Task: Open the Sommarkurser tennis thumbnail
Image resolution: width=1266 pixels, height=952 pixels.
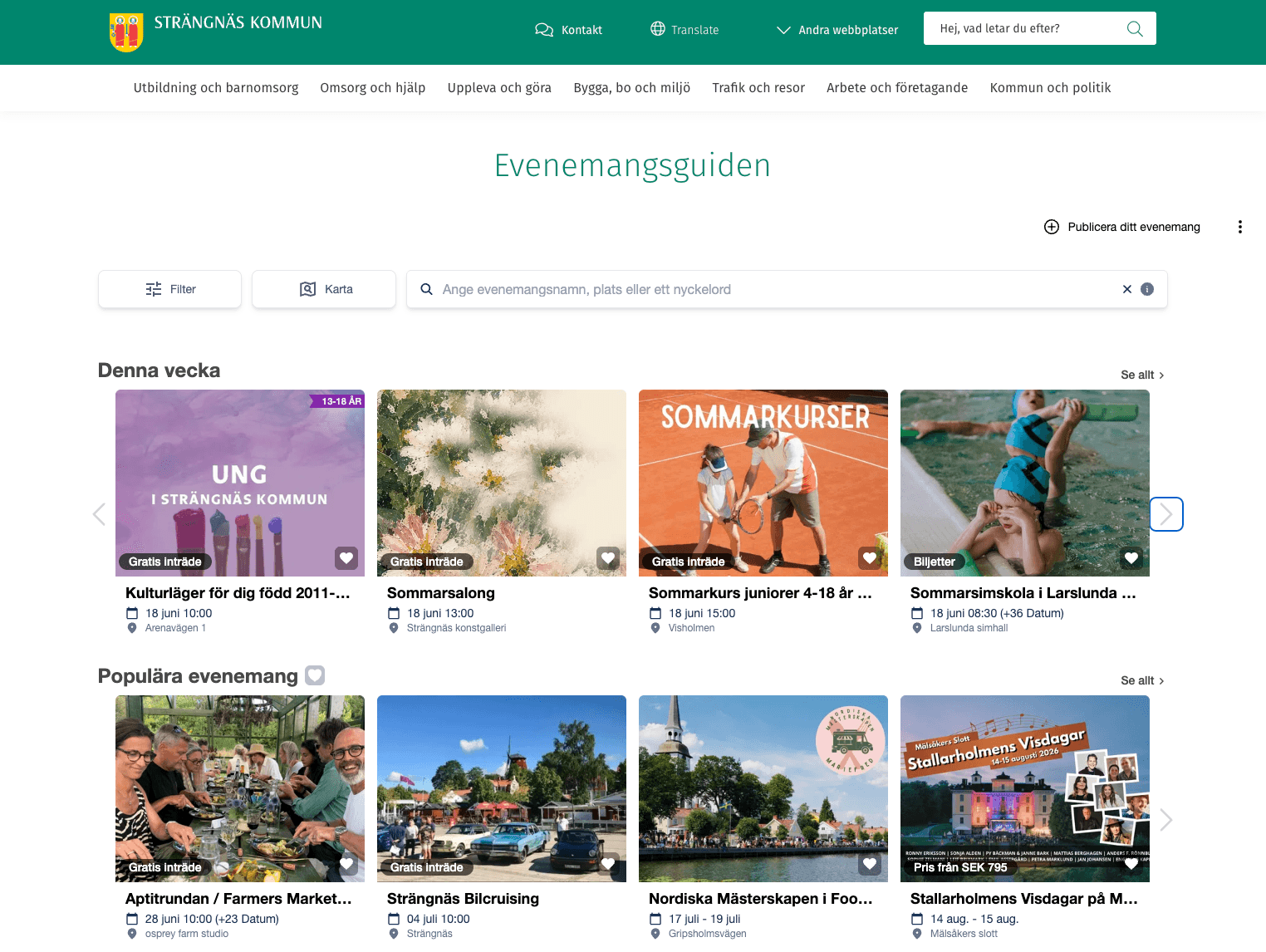Action: (x=763, y=483)
